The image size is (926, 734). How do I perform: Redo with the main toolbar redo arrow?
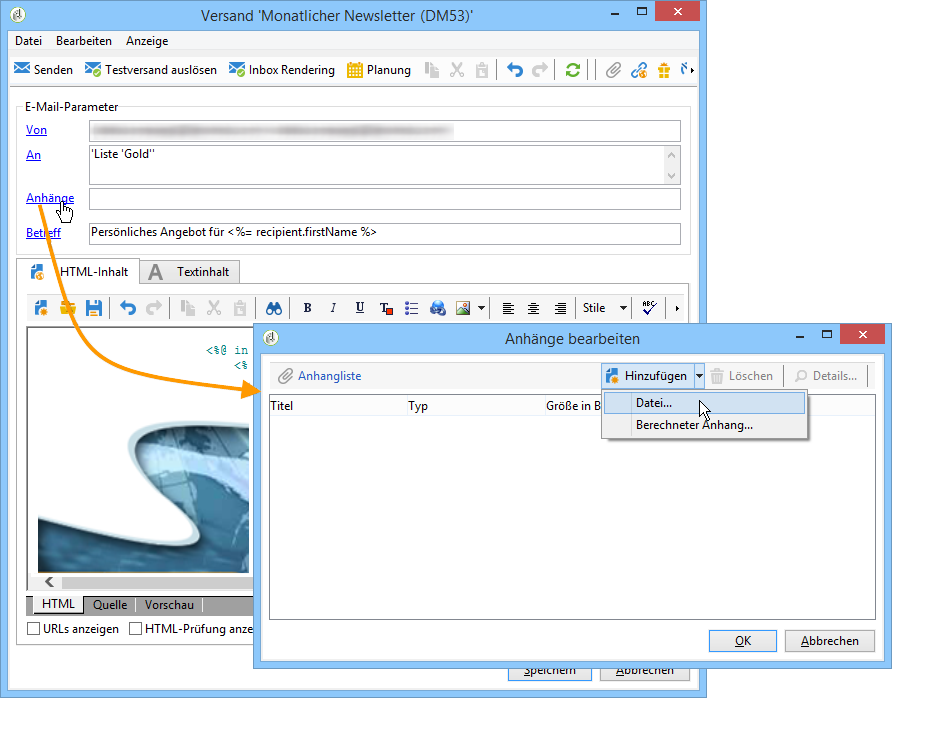point(540,70)
